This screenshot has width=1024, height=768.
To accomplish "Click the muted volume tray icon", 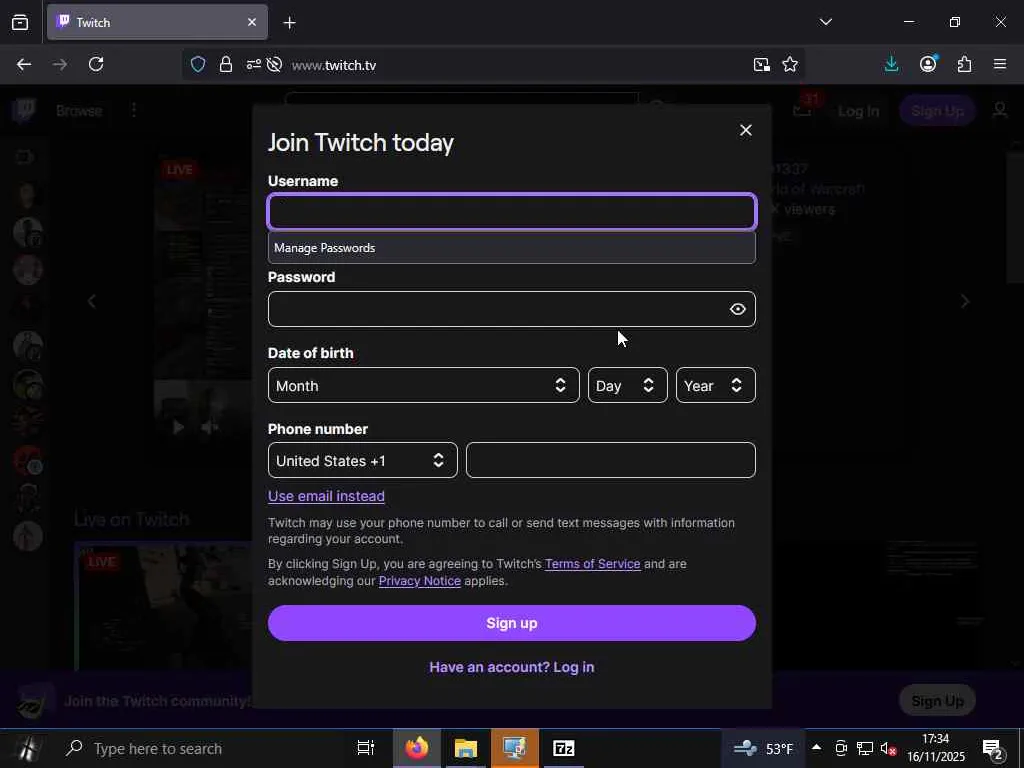I will click(x=888, y=748).
